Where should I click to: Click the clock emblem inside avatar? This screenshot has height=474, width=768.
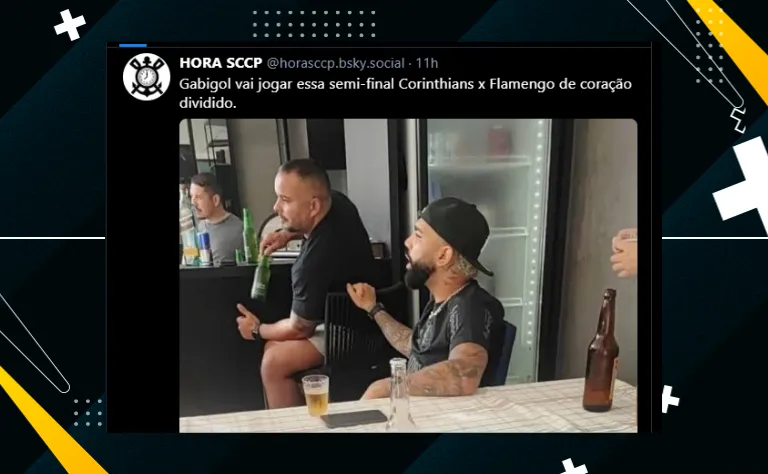pos(145,76)
